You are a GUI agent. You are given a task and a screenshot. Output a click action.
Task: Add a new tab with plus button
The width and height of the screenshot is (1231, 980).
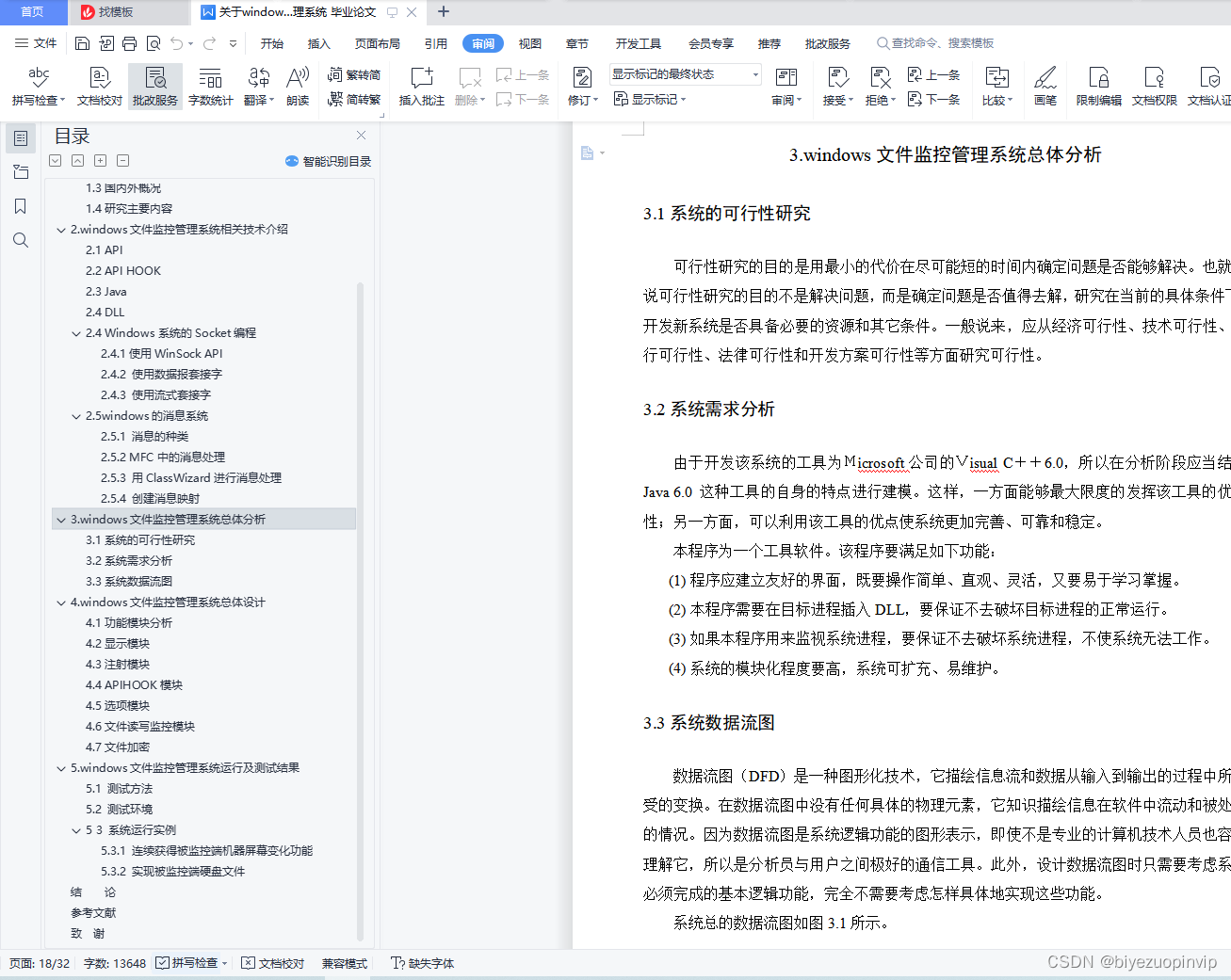[x=444, y=12]
